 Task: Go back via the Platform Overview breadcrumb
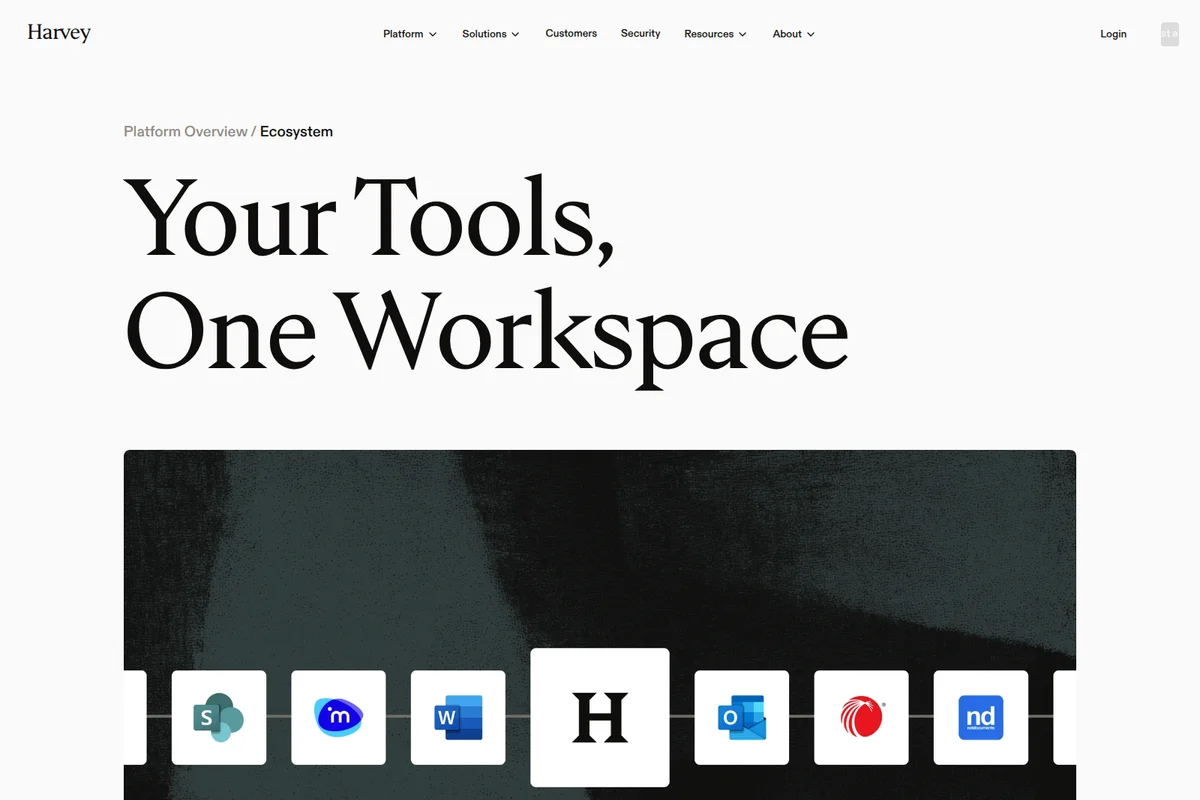pyautogui.click(x=185, y=131)
